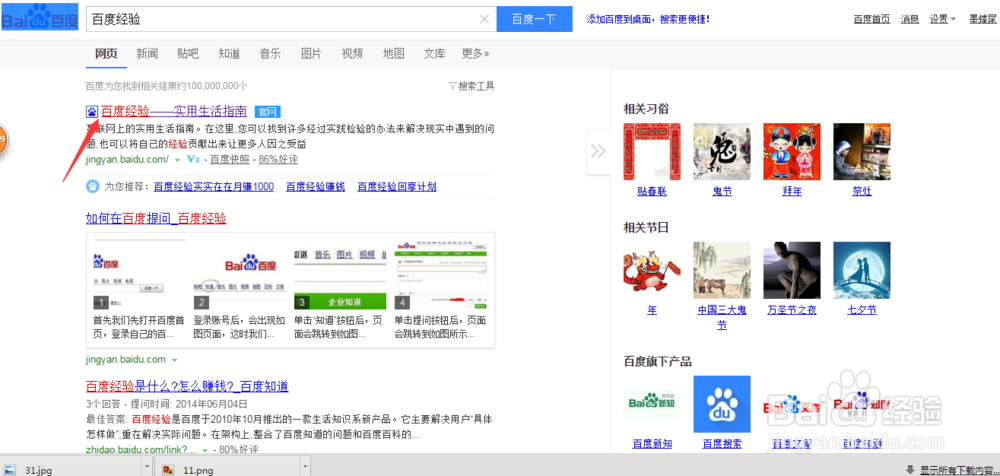The width and height of the screenshot is (1000, 476).
Task: Open the 七夕节 thumbnail image
Action: (x=862, y=271)
